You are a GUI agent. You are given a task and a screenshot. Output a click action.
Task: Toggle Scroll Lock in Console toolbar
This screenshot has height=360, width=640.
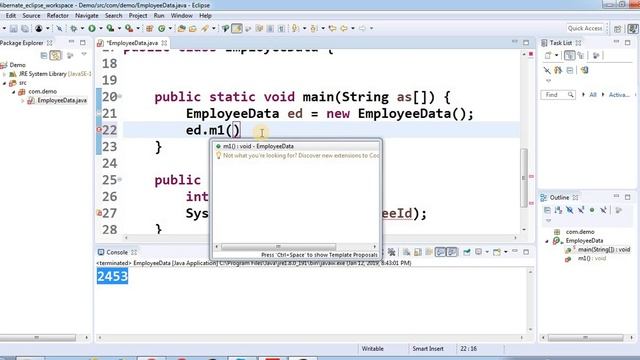tap(418, 252)
